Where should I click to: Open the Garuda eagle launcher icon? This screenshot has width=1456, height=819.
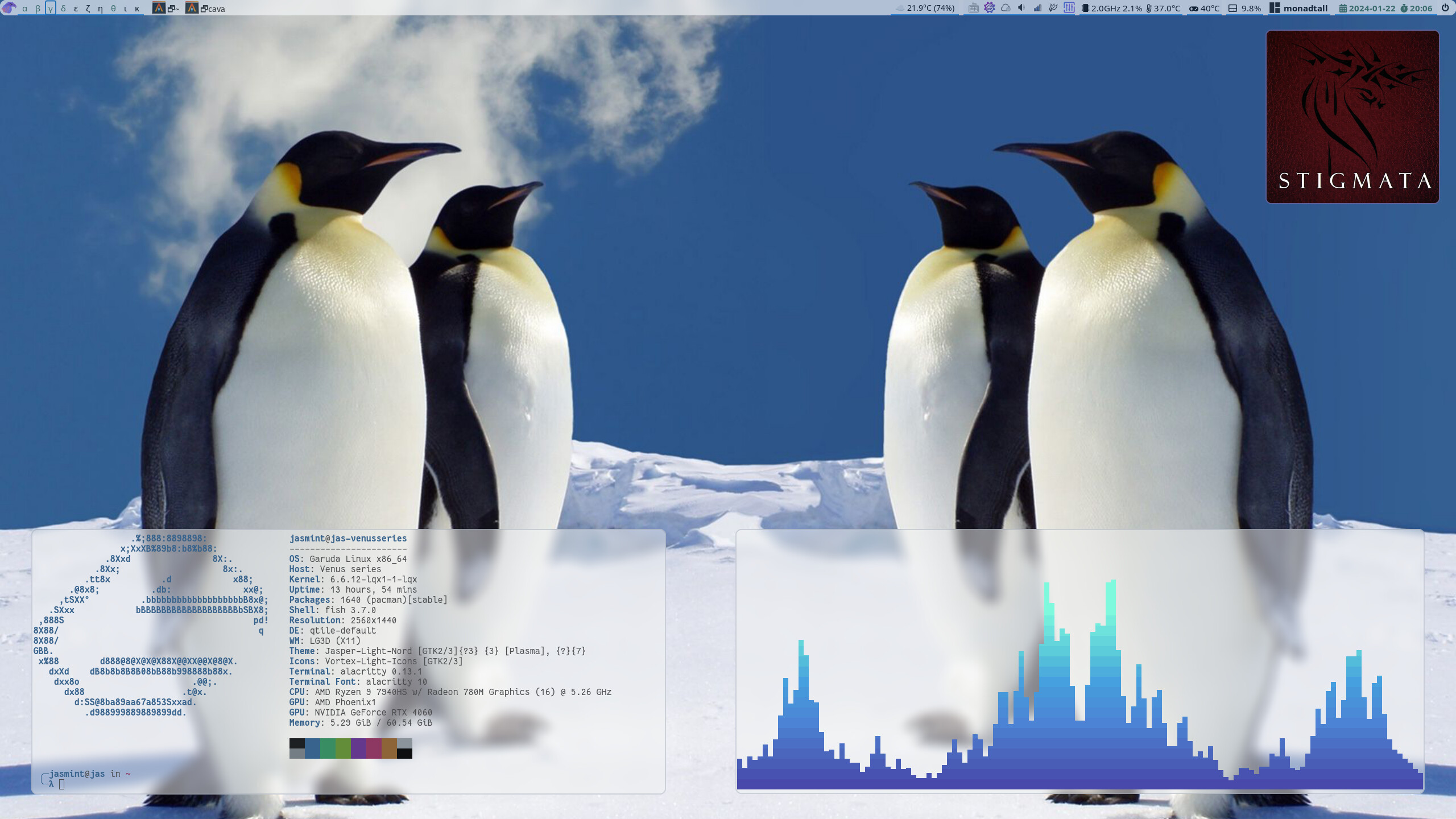coord(9,8)
